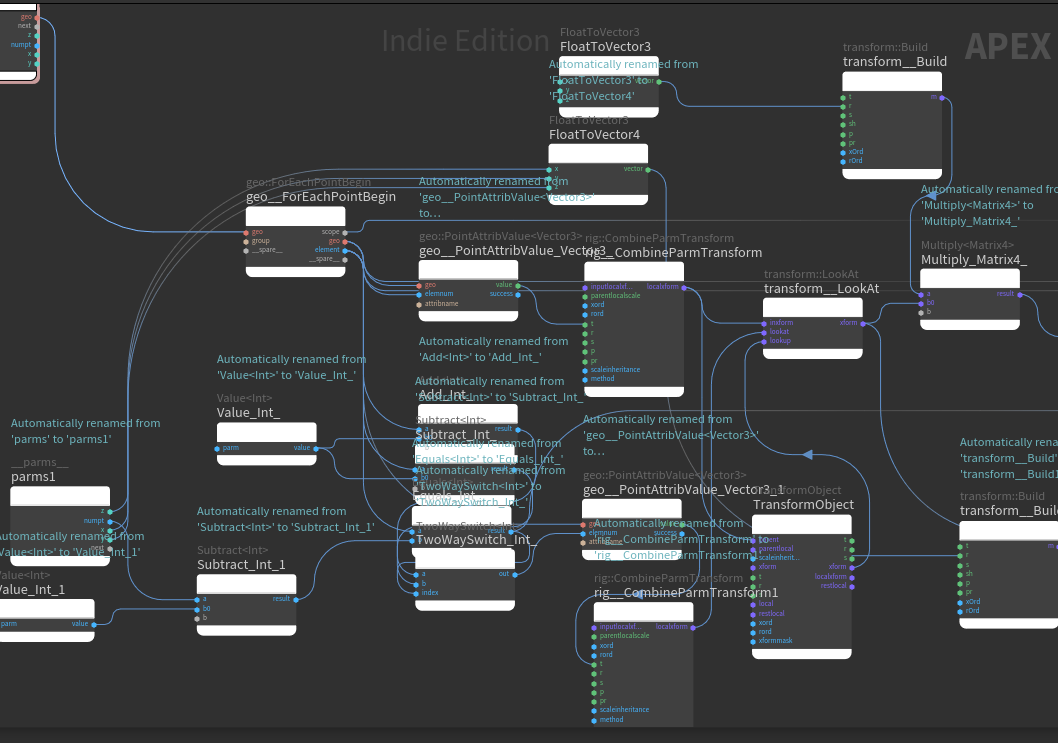Image resolution: width=1058 pixels, height=743 pixels.
Task: Click the 'numpt' output port on parms1
Action: 110,521
